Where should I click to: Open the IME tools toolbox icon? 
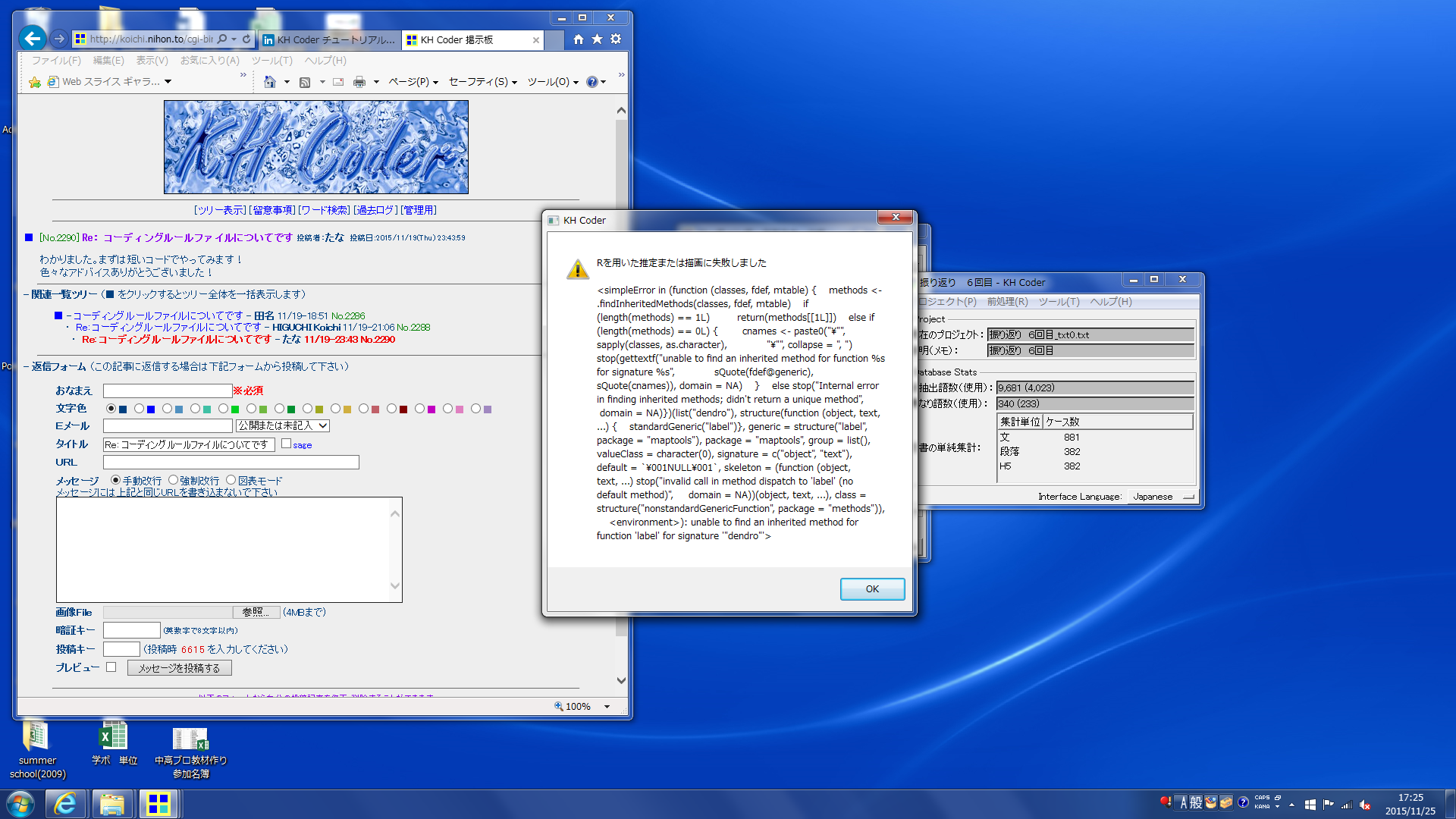[x=1226, y=802]
